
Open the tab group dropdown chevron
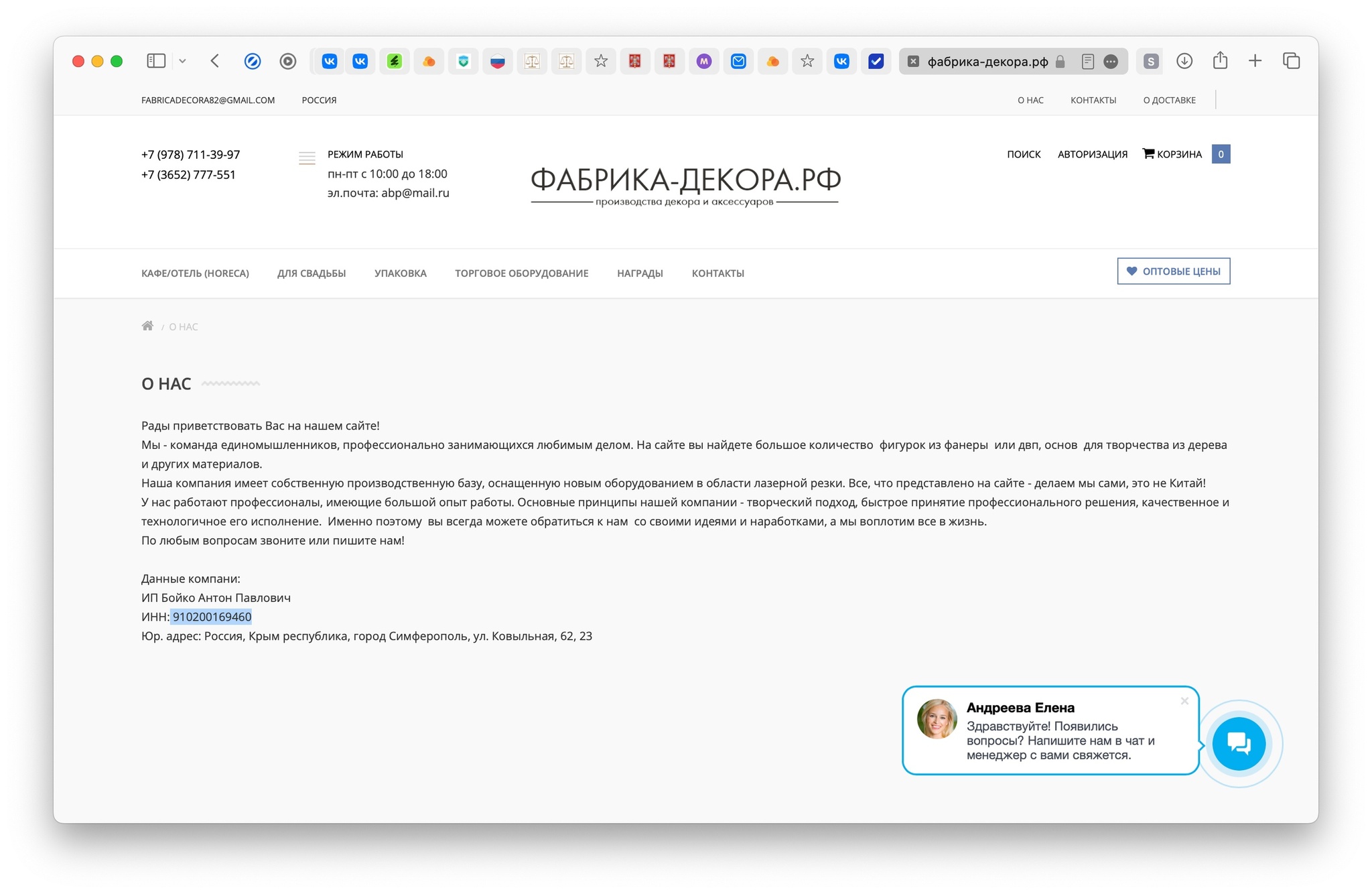coord(182,61)
